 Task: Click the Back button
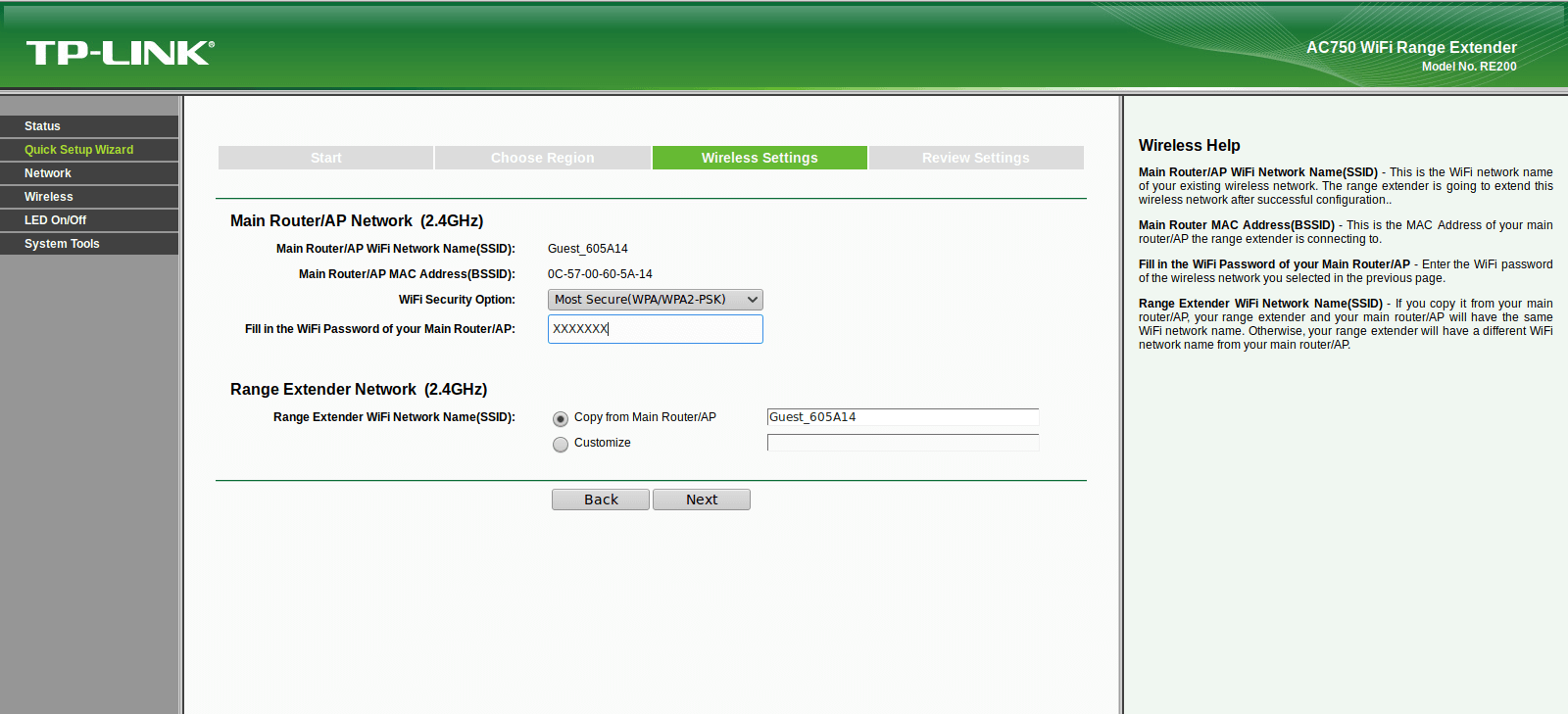[601, 500]
